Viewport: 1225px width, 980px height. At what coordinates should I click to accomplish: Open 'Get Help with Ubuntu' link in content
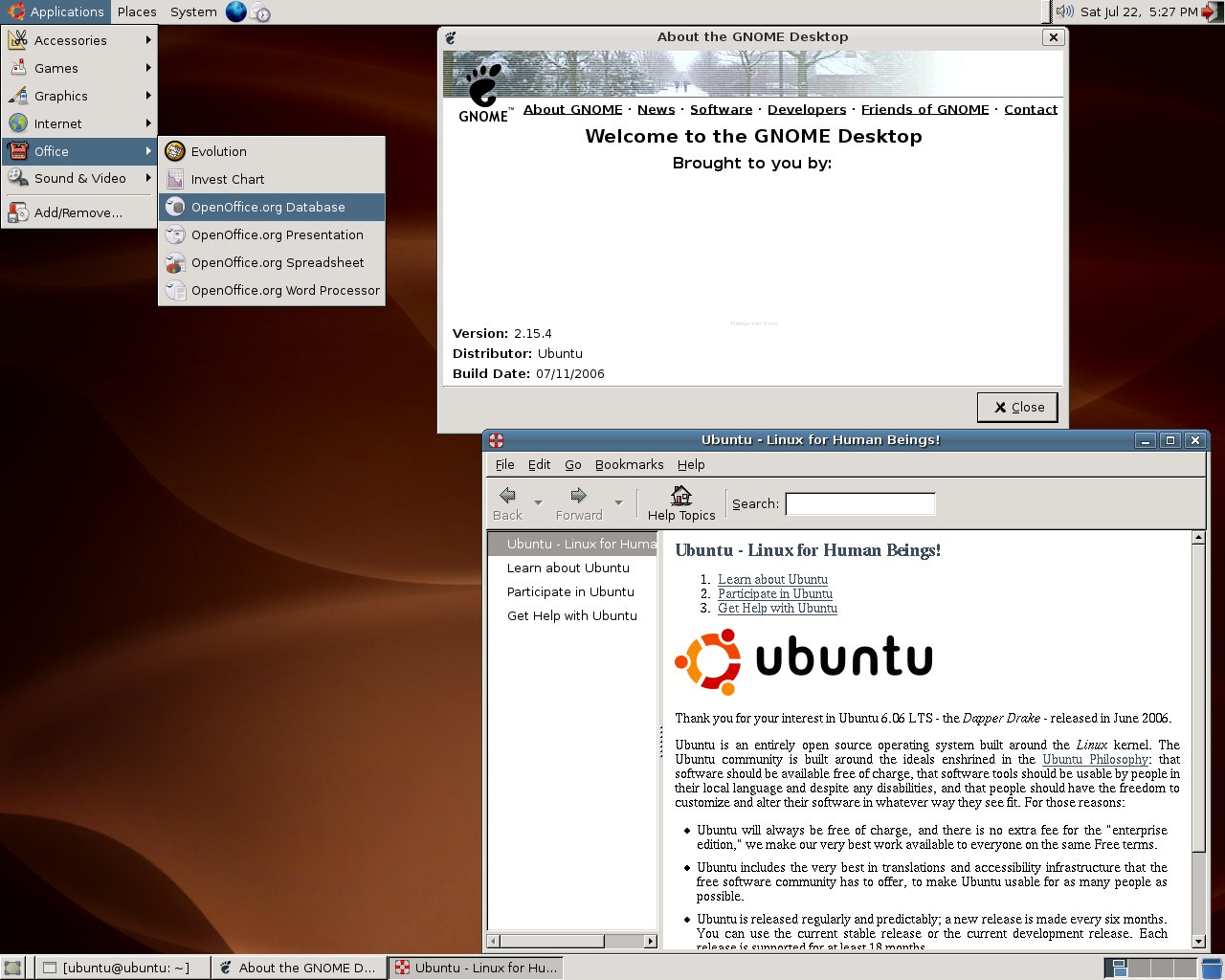[x=777, y=608]
